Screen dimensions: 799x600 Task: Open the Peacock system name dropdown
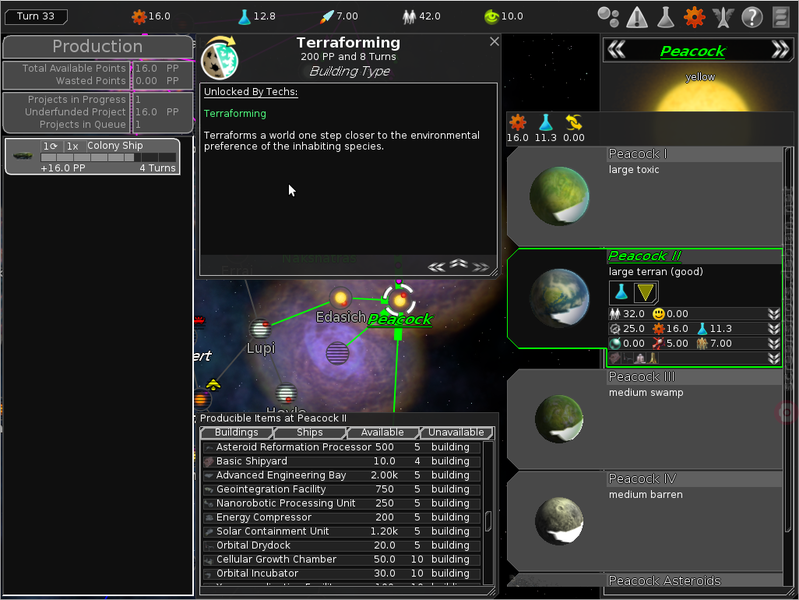[x=693, y=51]
